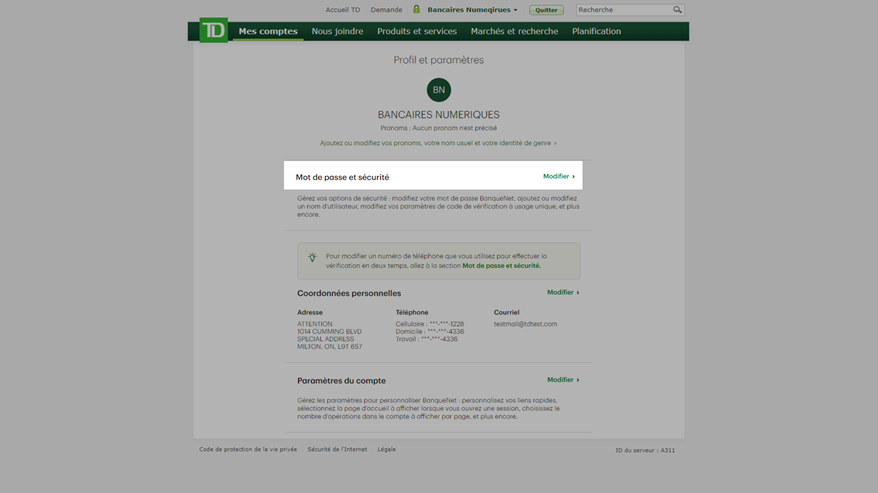Click the BN profile avatar circle
Viewport: 878px width, 493px height.
(x=438, y=90)
